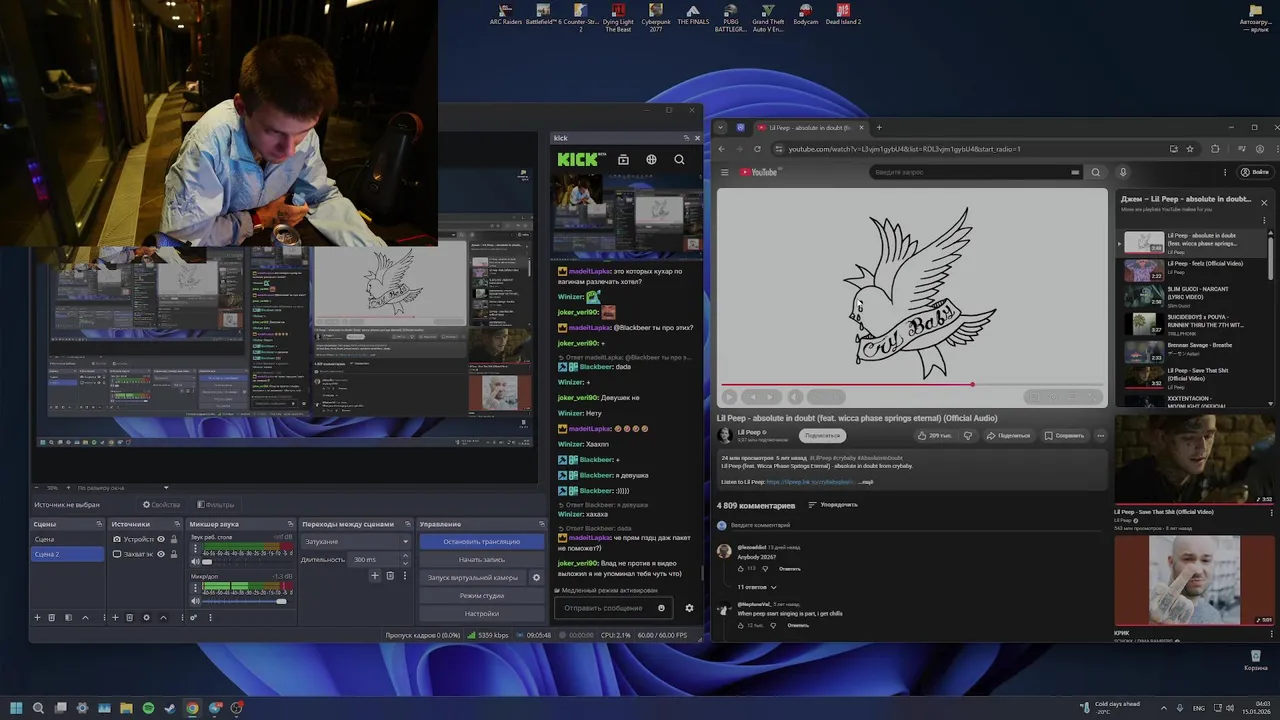Open virtual camera settings gear
Image resolution: width=1280 pixels, height=720 pixels.
536,577
